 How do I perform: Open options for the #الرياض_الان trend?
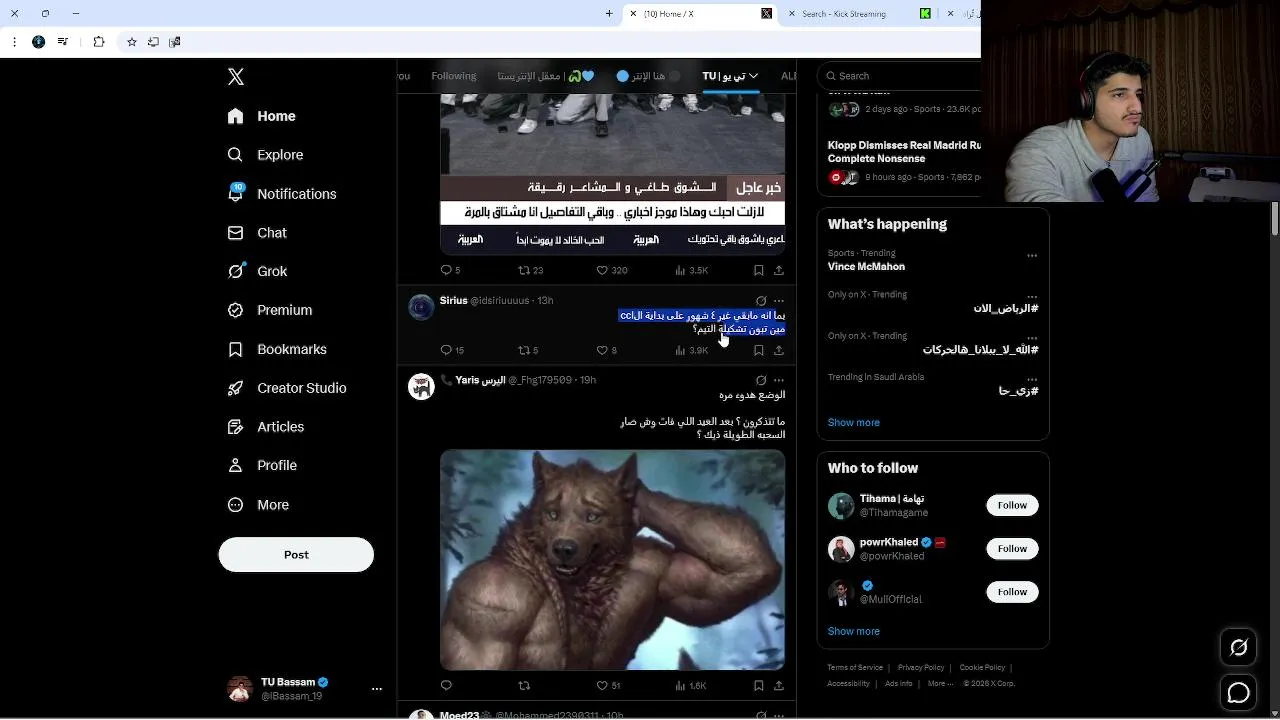tap(1032, 297)
